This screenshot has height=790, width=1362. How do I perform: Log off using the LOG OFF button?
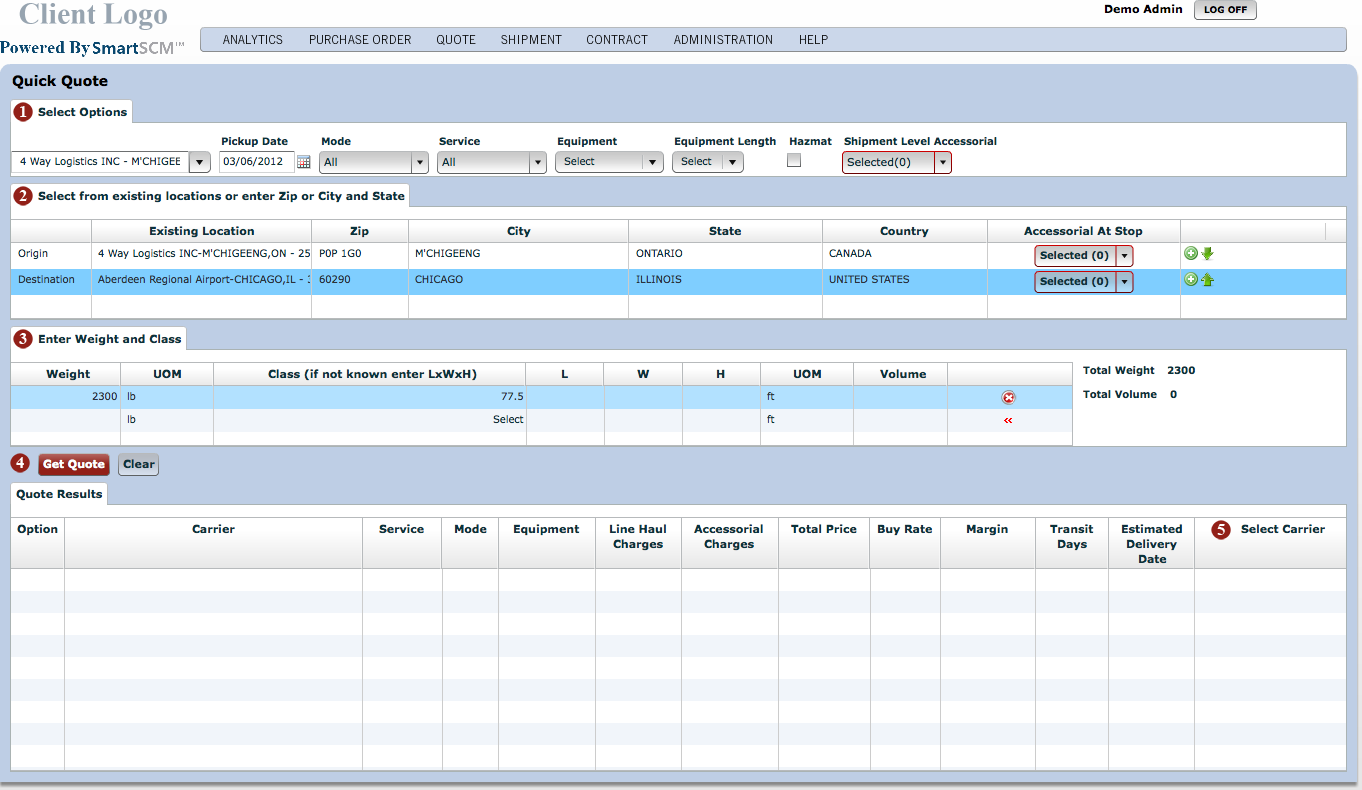click(1225, 10)
